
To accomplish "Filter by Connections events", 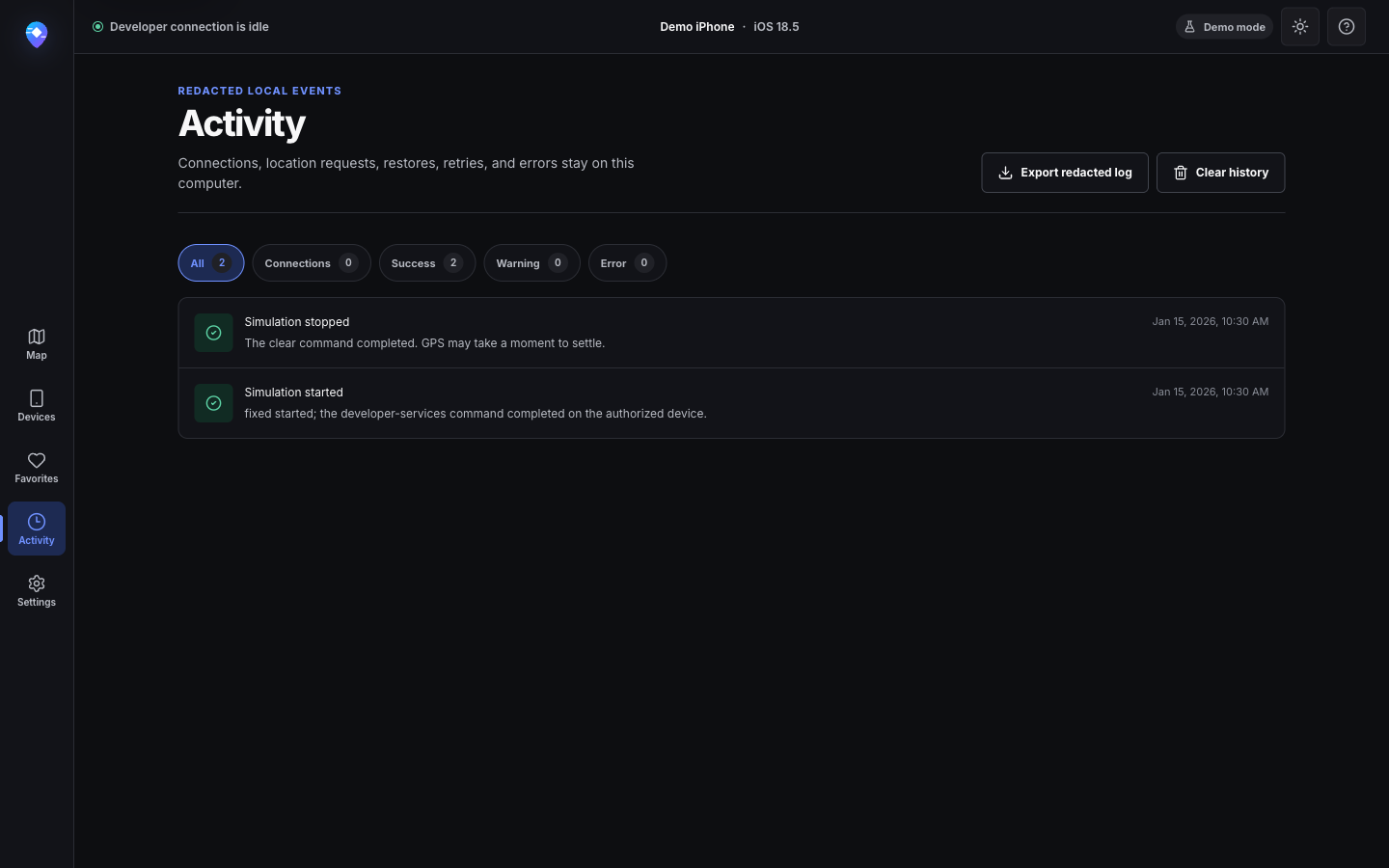I will click(312, 263).
